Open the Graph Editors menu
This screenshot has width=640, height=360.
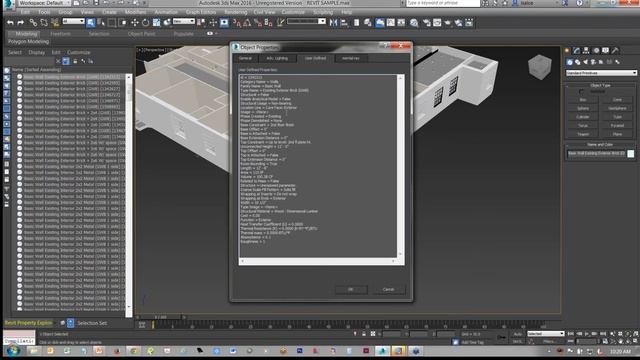[201, 12]
